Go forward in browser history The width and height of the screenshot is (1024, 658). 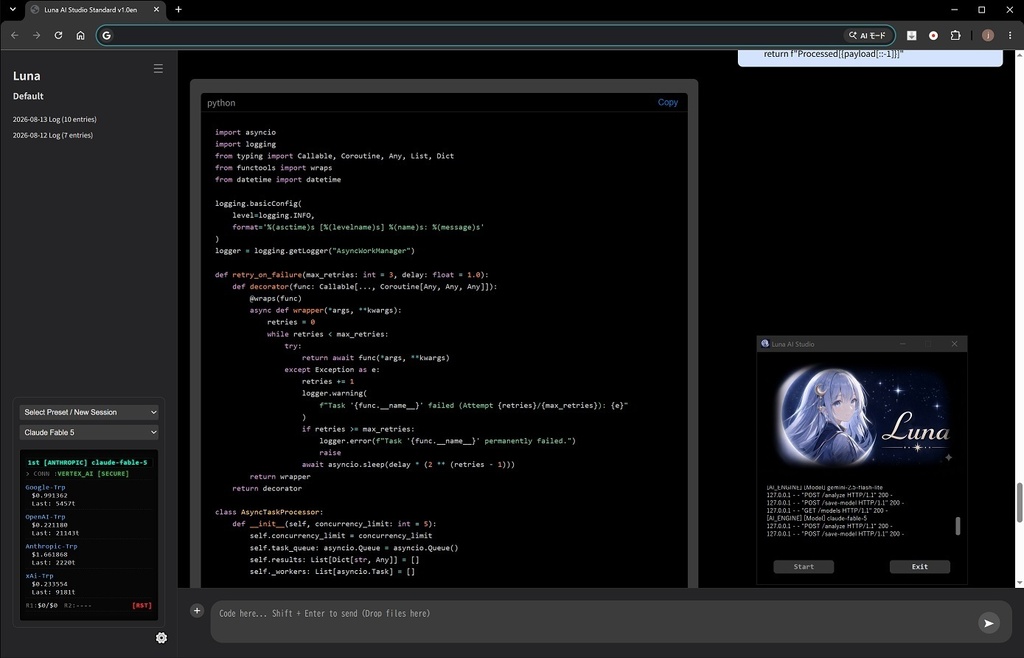tap(37, 35)
